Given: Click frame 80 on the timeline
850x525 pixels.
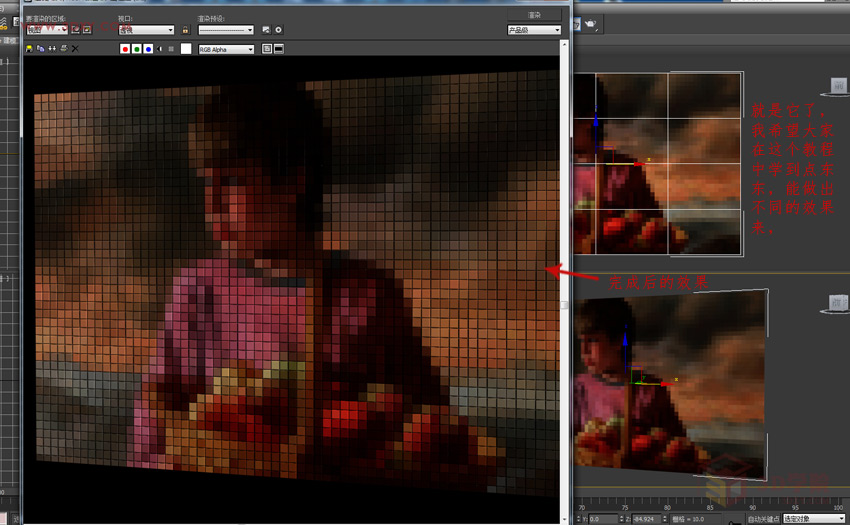Looking at the screenshot, I should (x=667, y=508).
